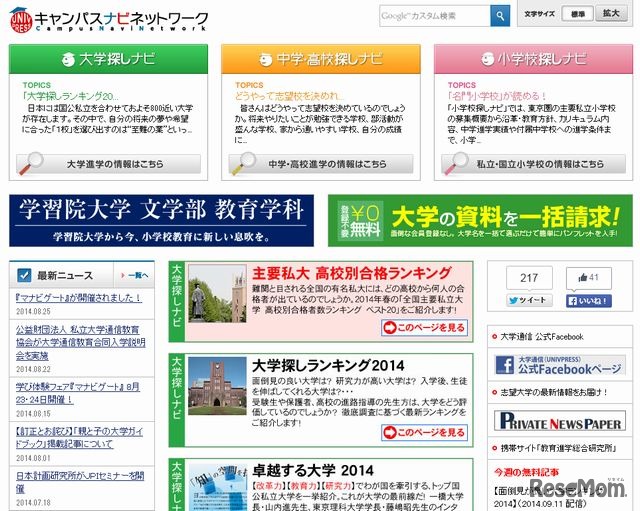Set text size to 拡大

coord(611,13)
